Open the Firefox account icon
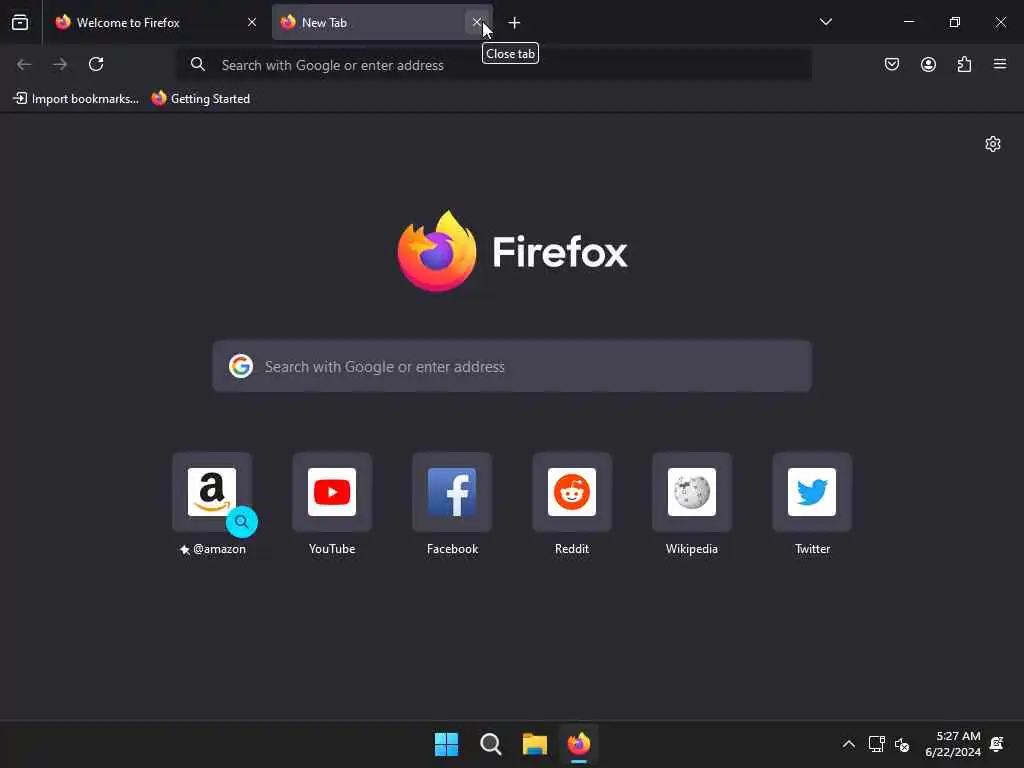This screenshot has height=768, width=1024. tap(928, 64)
